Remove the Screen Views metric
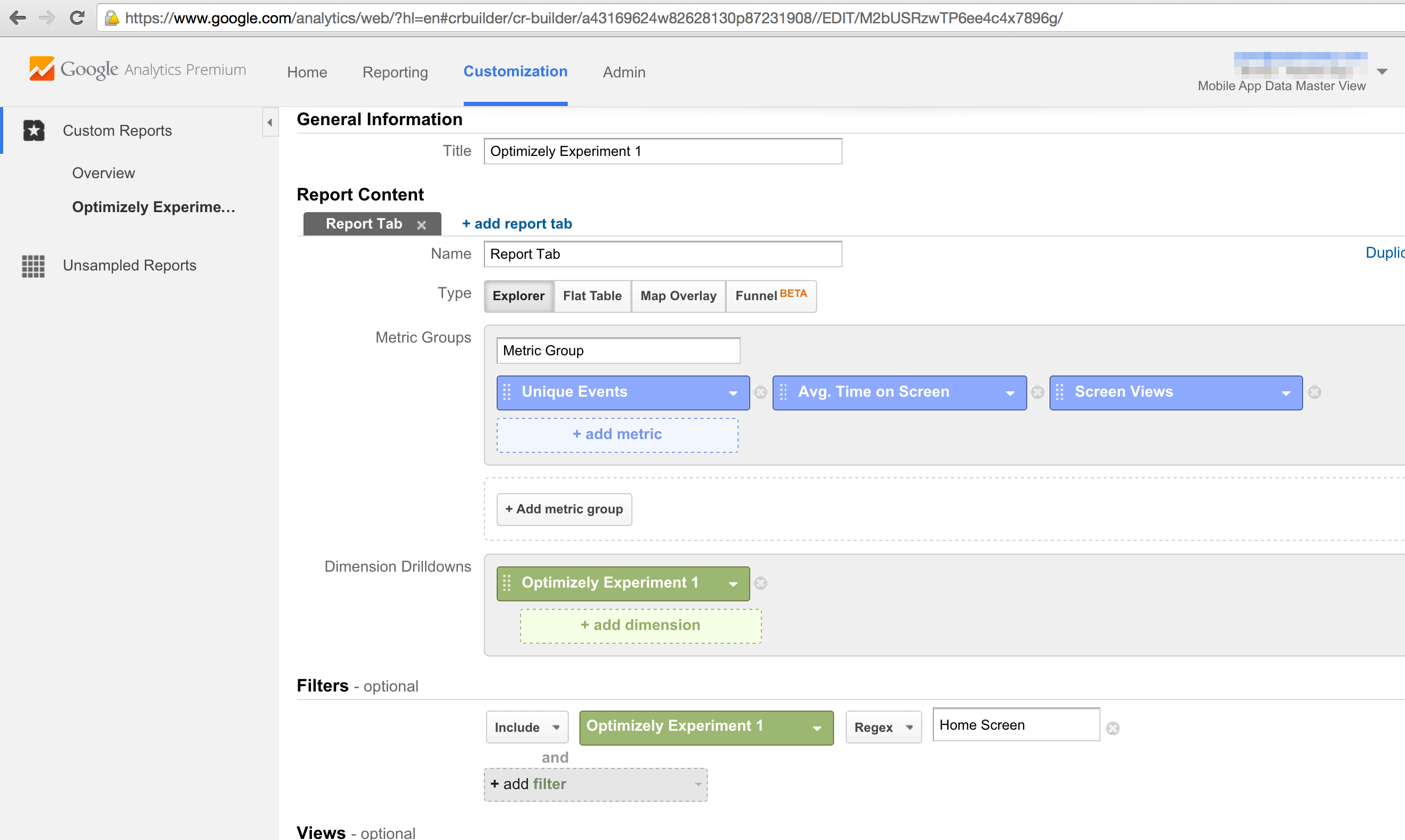1405x840 pixels. pyautogui.click(x=1314, y=392)
